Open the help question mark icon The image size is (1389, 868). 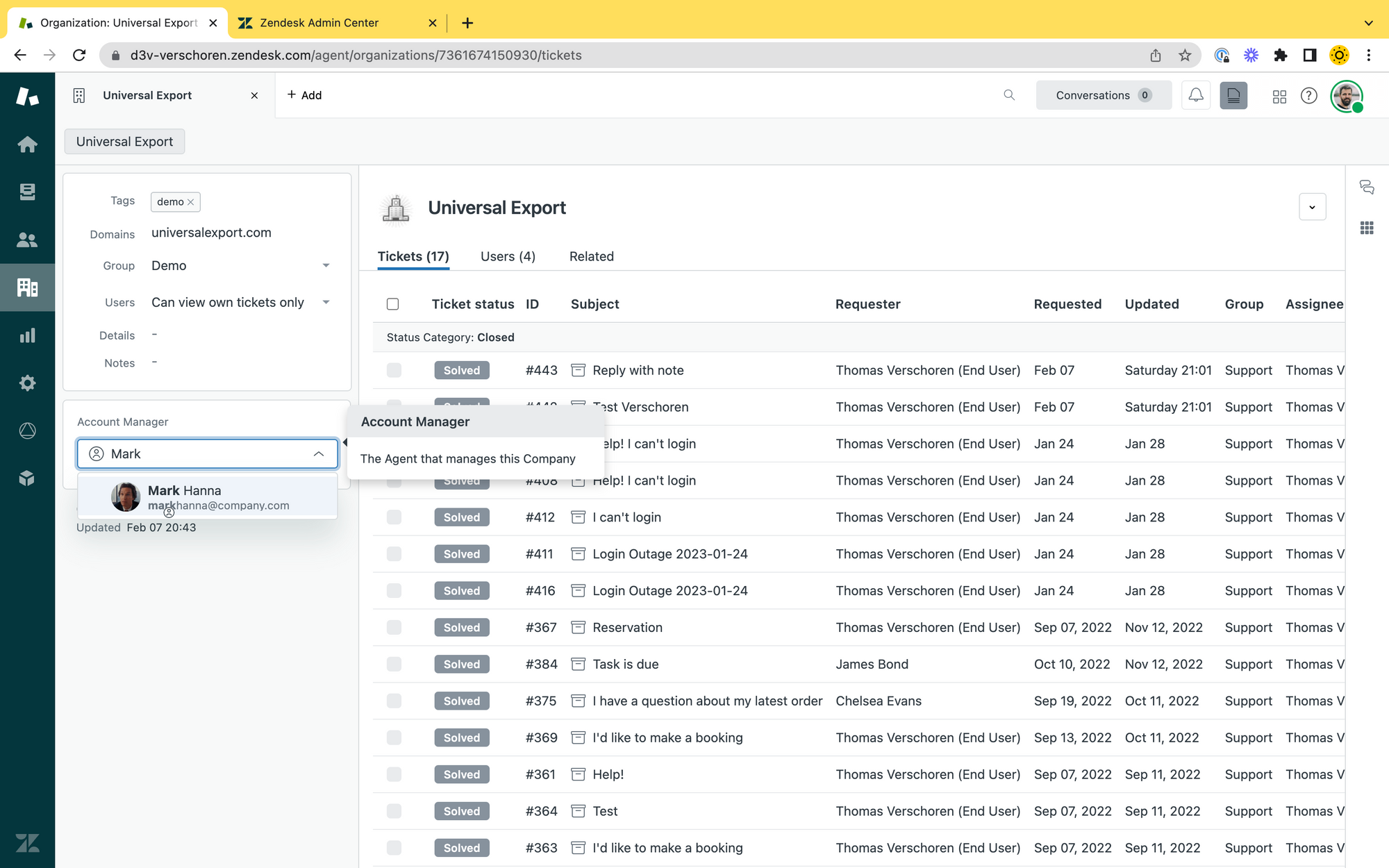tap(1308, 96)
